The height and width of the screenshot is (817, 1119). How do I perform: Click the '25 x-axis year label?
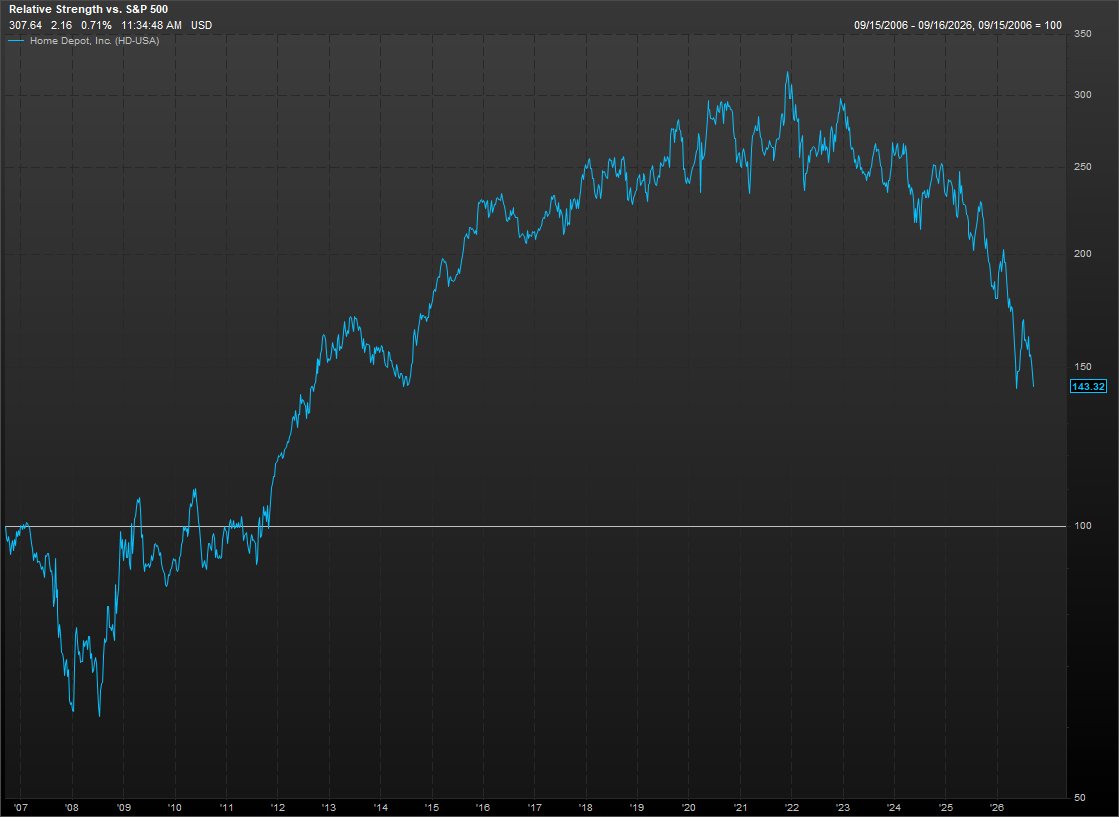click(x=946, y=808)
